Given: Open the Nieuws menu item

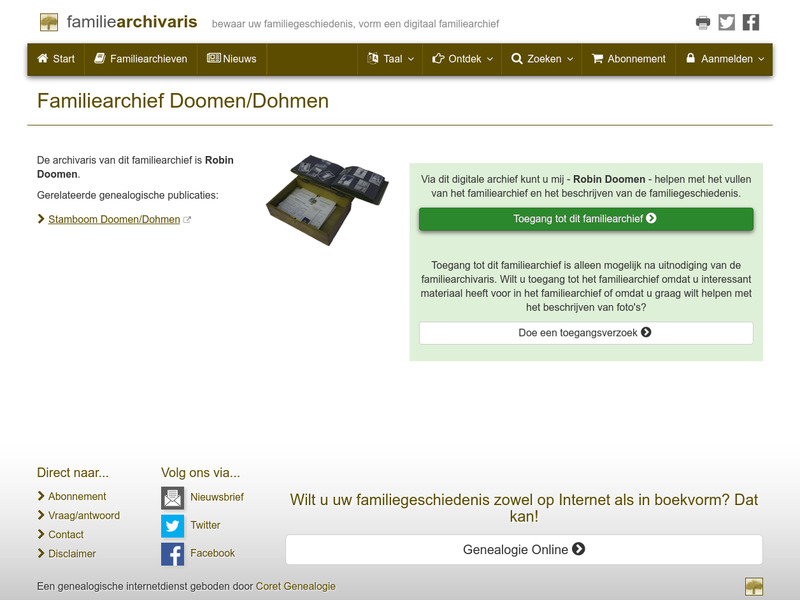Looking at the screenshot, I should point(233,59).
